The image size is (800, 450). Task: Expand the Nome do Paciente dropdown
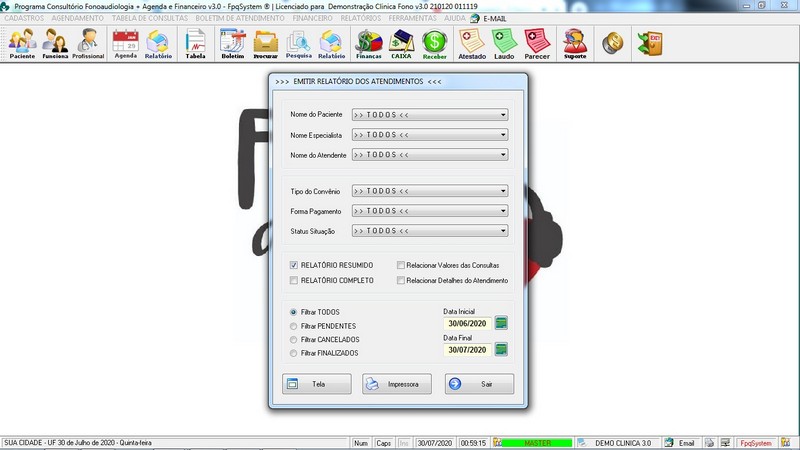(503, 114)
